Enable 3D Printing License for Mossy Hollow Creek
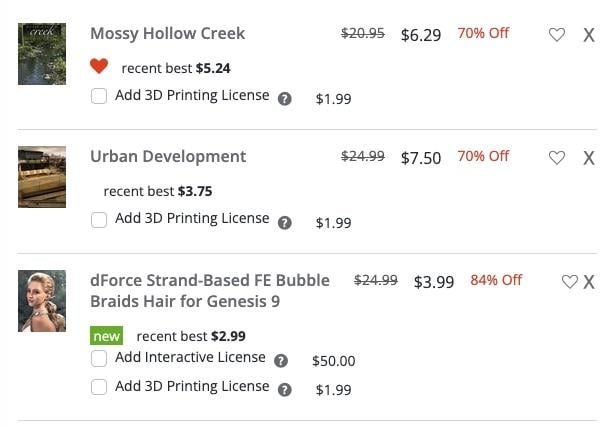The width and height of the screenshot is (608, 427). [99, 97]
